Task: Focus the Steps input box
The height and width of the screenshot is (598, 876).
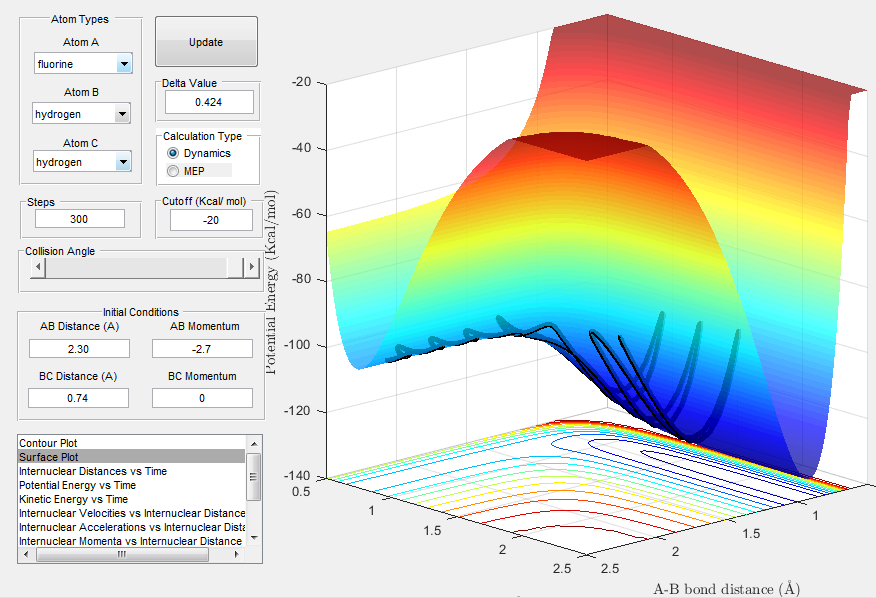Action: 79,219
